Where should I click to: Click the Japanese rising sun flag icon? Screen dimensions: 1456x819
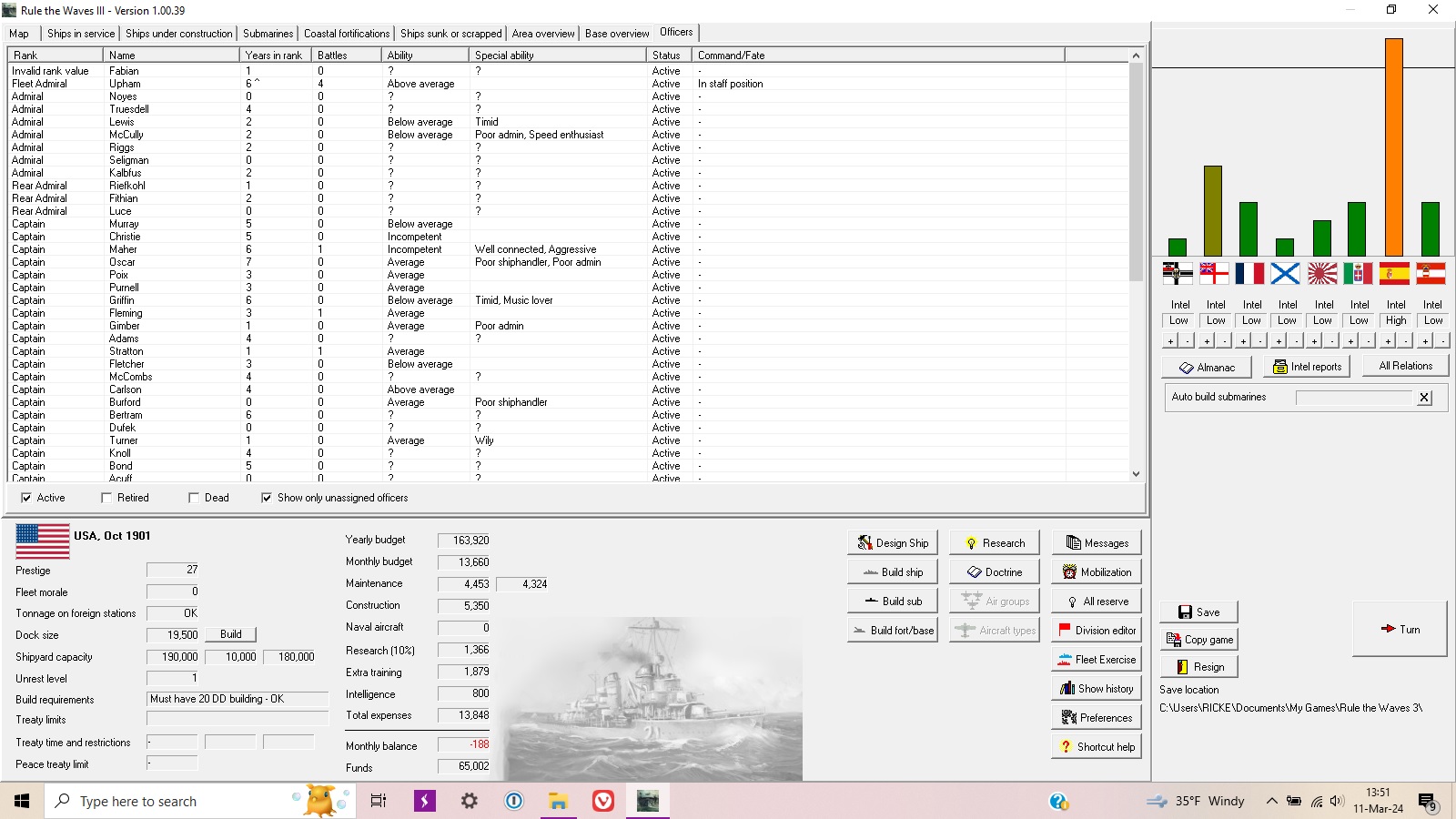[1322, 273]
